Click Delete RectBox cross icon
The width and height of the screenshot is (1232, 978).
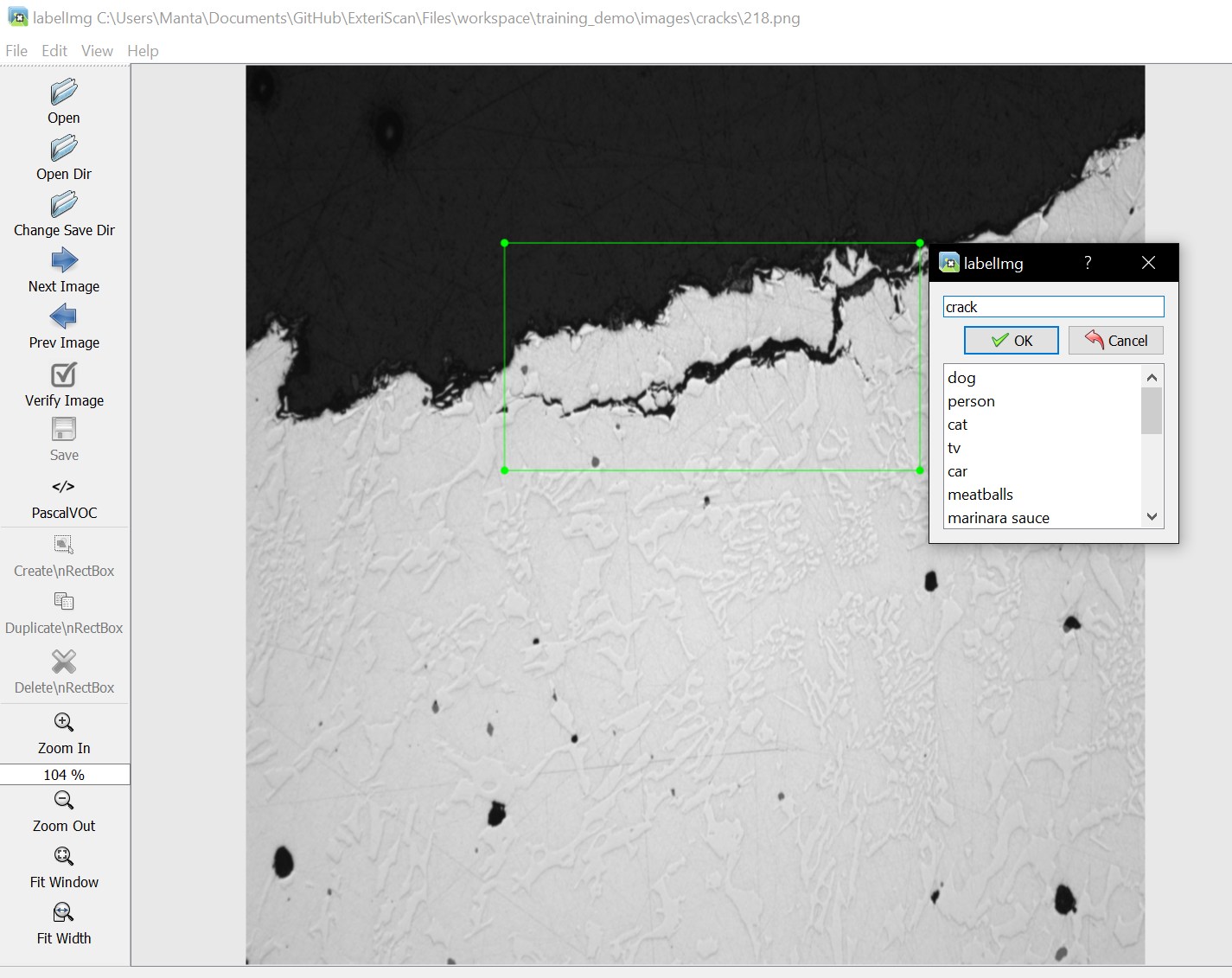pos(64,662)
